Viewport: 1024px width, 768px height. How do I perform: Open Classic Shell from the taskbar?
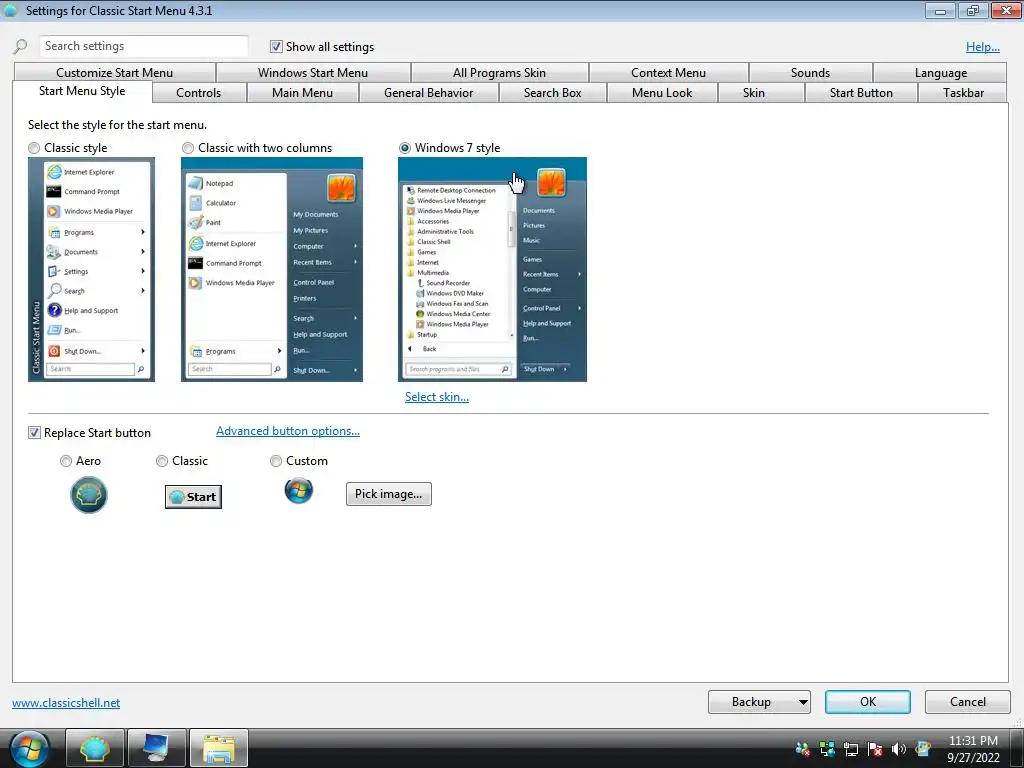(x=95, y=748)
